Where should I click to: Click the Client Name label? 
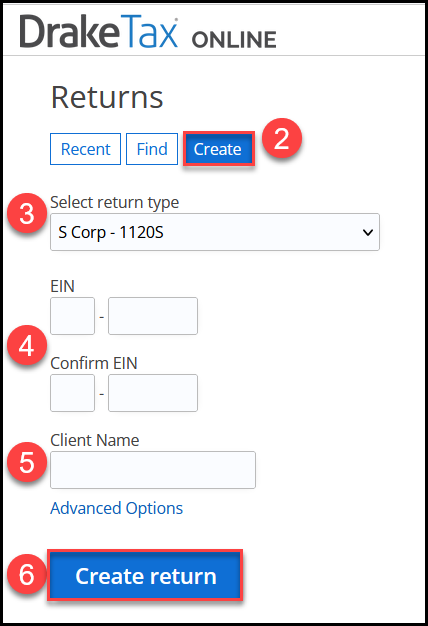click(x=95, y=440)
